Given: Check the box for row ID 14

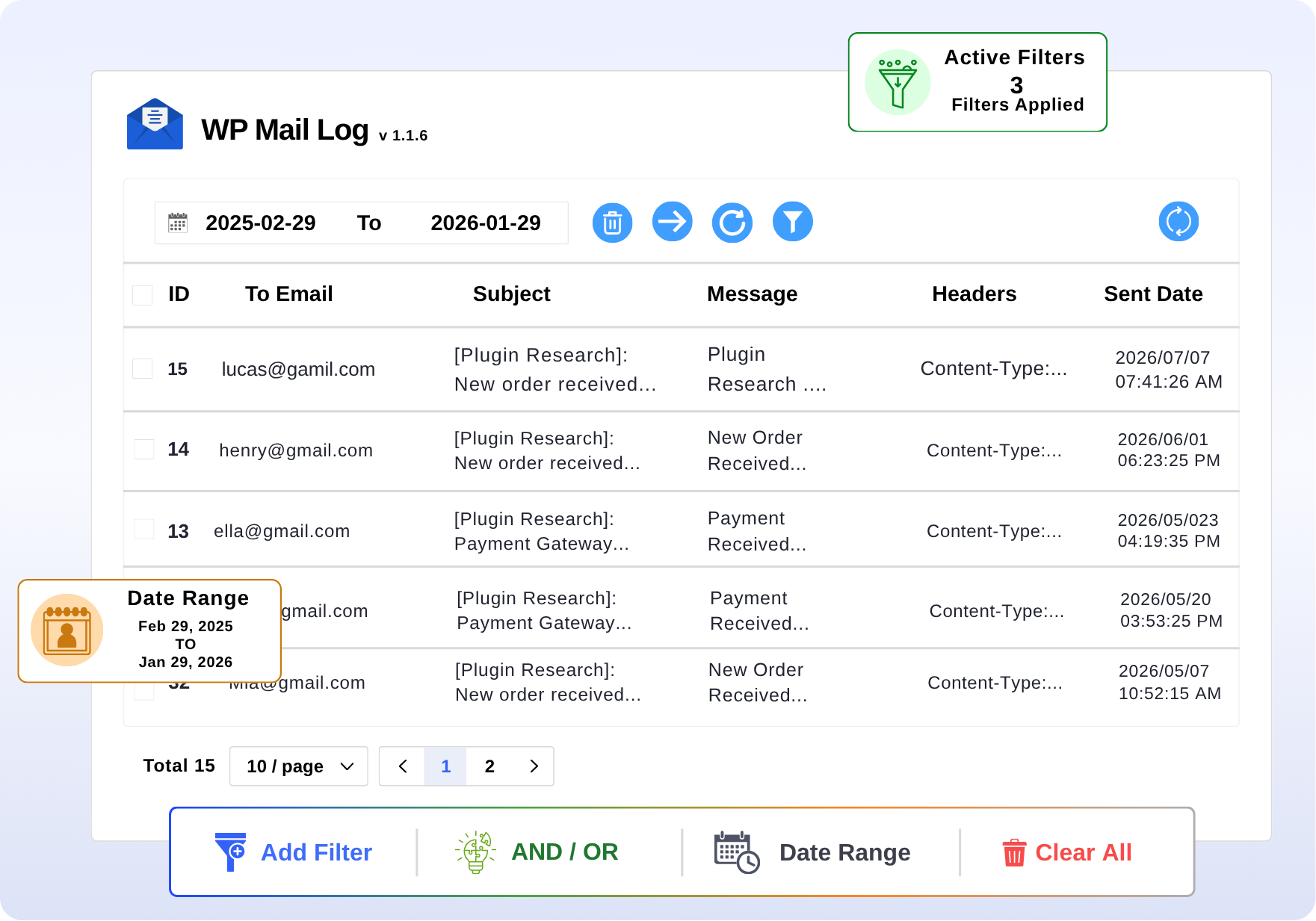Looking at the screenshot, I should tap(144, 450).
